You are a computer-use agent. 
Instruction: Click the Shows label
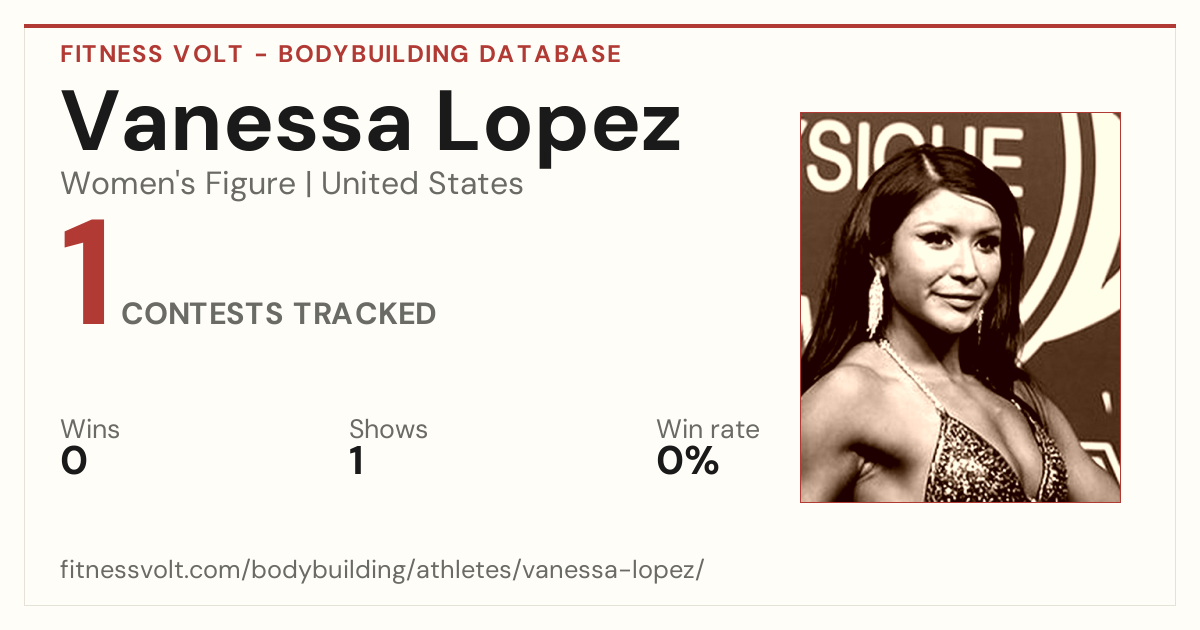point(388,430)
